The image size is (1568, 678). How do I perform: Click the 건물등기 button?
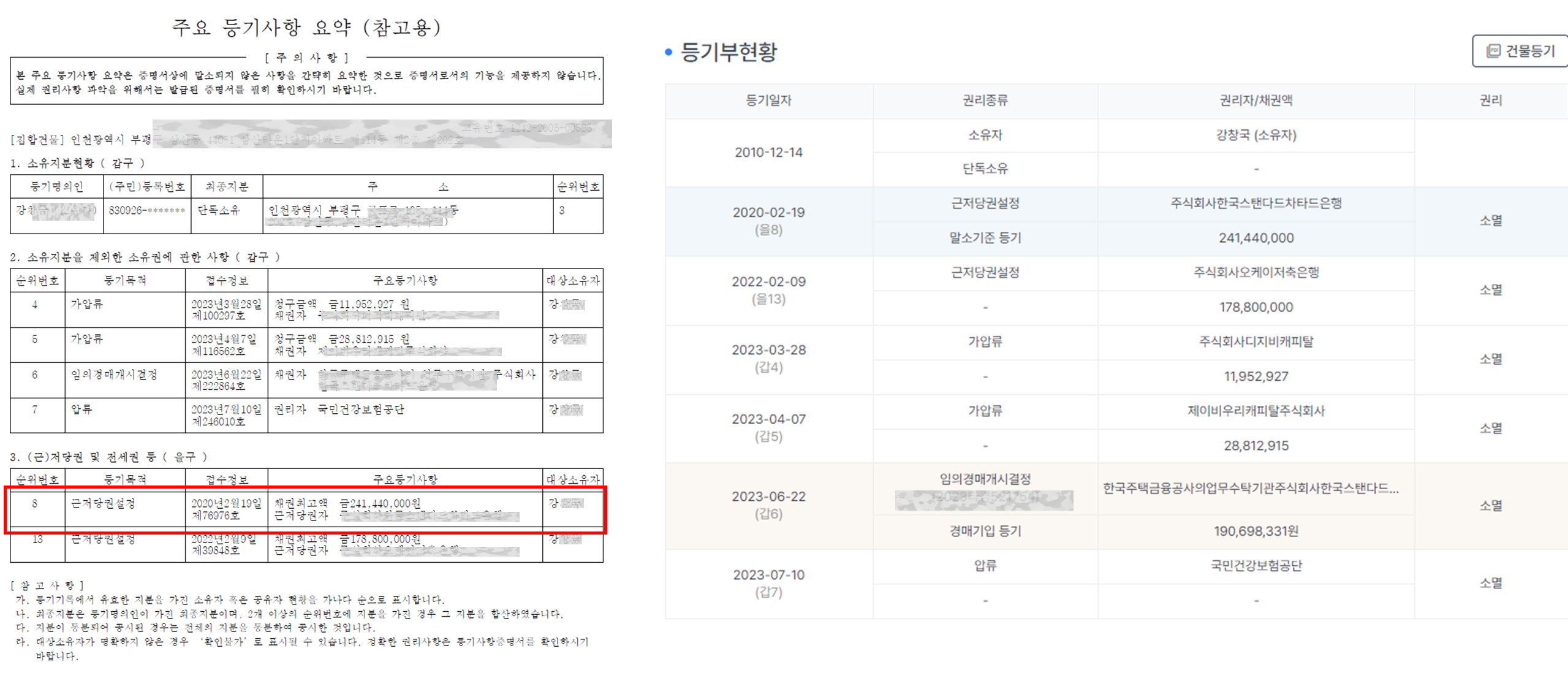[x=1521, y=51]
